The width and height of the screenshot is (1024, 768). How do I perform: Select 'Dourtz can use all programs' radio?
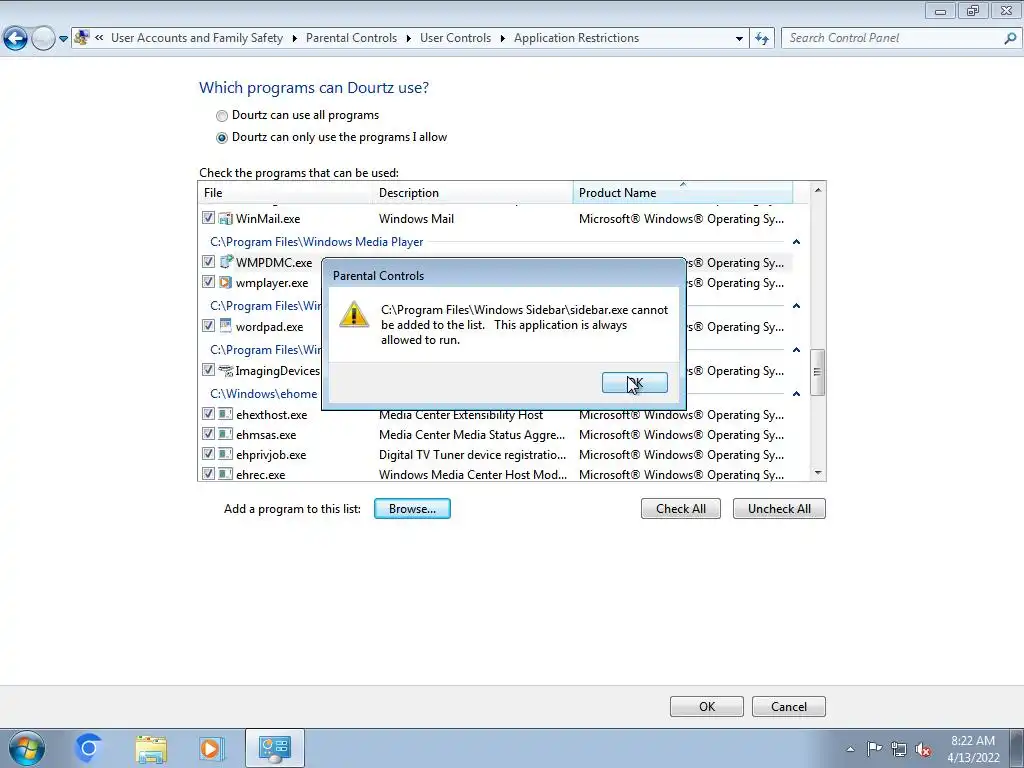[x=222, y=116]
